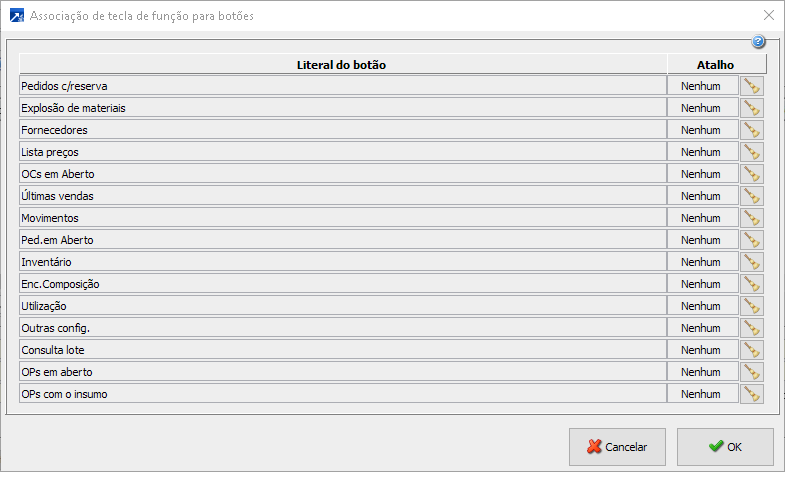Clear shortcut for Lista preços
The width and height of the screenshot is (799, 479).
point(752,152)
